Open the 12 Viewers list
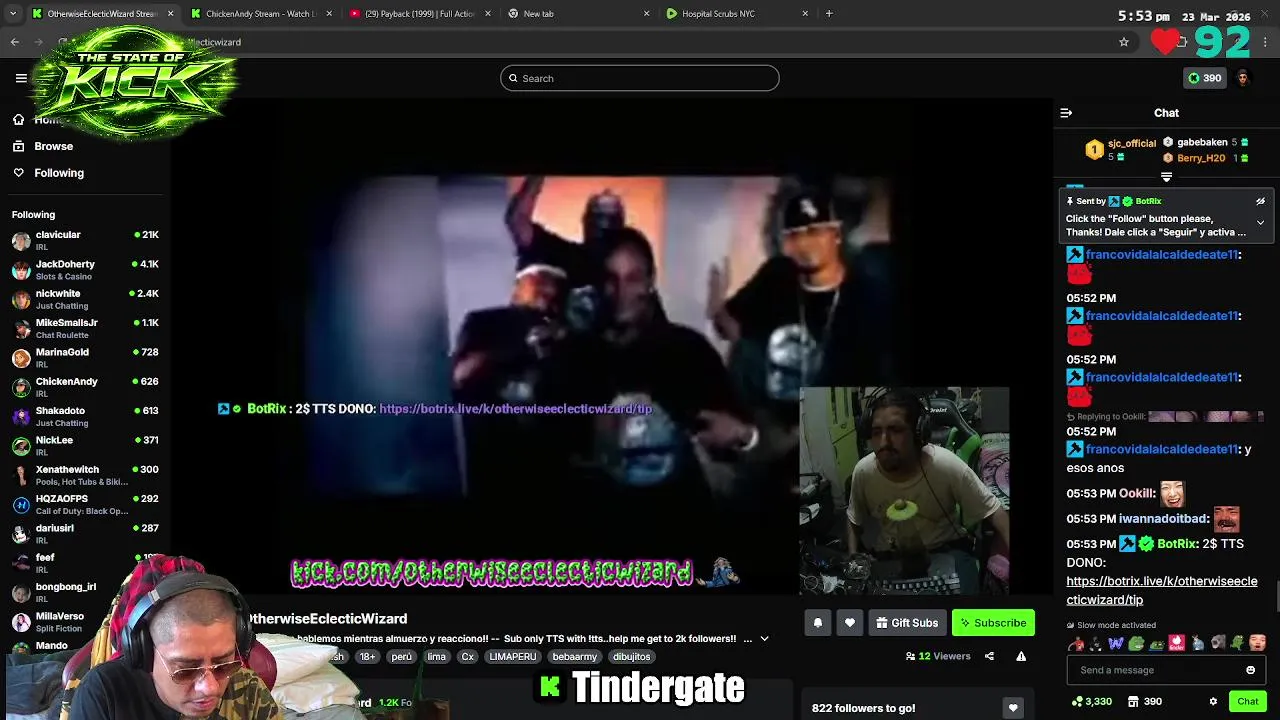 [938, 656]
